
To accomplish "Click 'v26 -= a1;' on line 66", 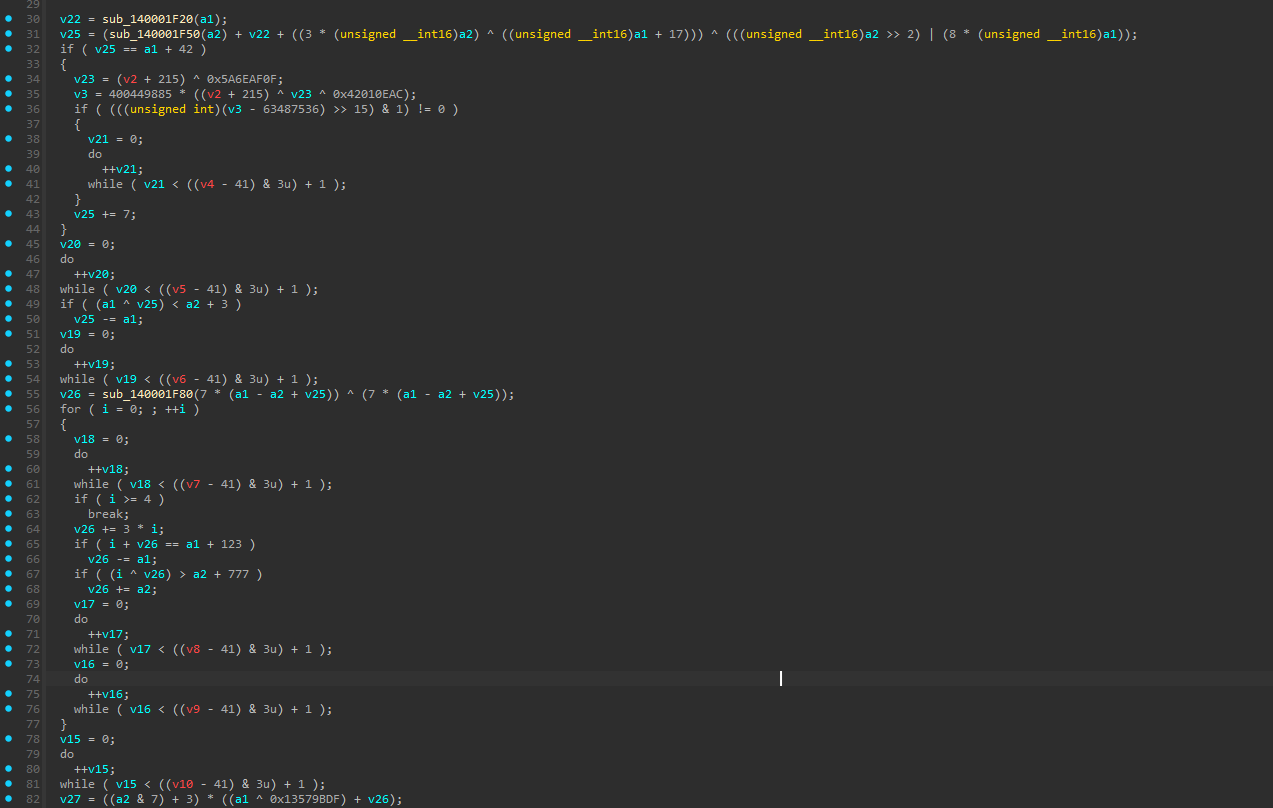I will point(123,559).
